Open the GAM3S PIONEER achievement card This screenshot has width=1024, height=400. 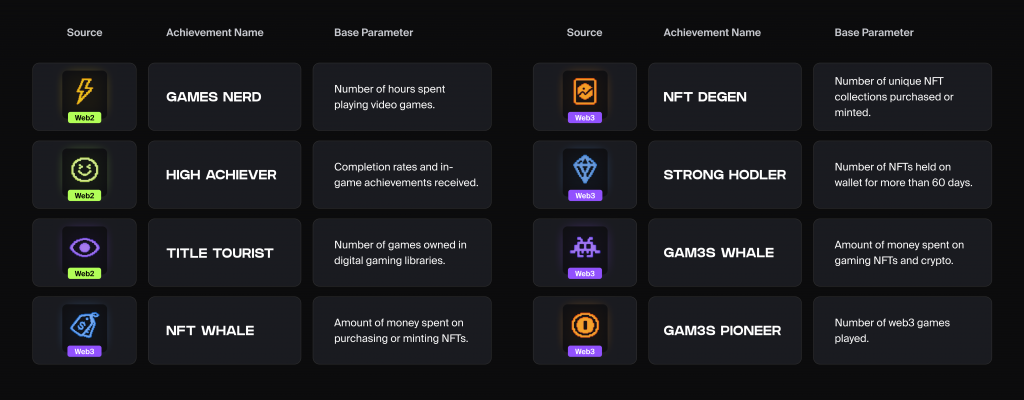point(725,331)
